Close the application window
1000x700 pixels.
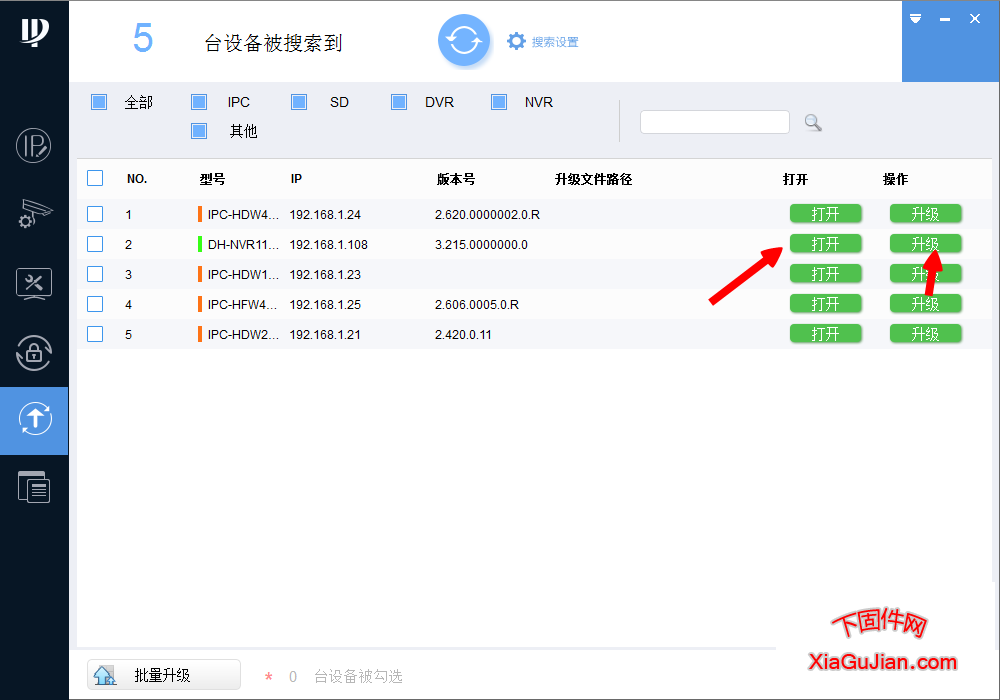(974, 18)
